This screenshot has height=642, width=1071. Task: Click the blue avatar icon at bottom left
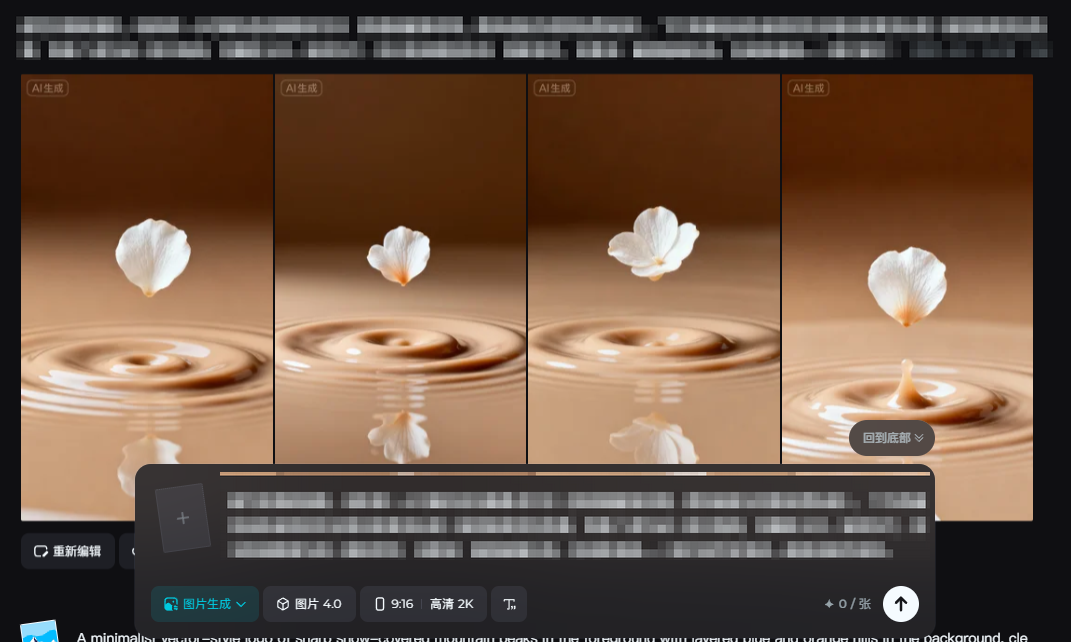coord(40,632)
